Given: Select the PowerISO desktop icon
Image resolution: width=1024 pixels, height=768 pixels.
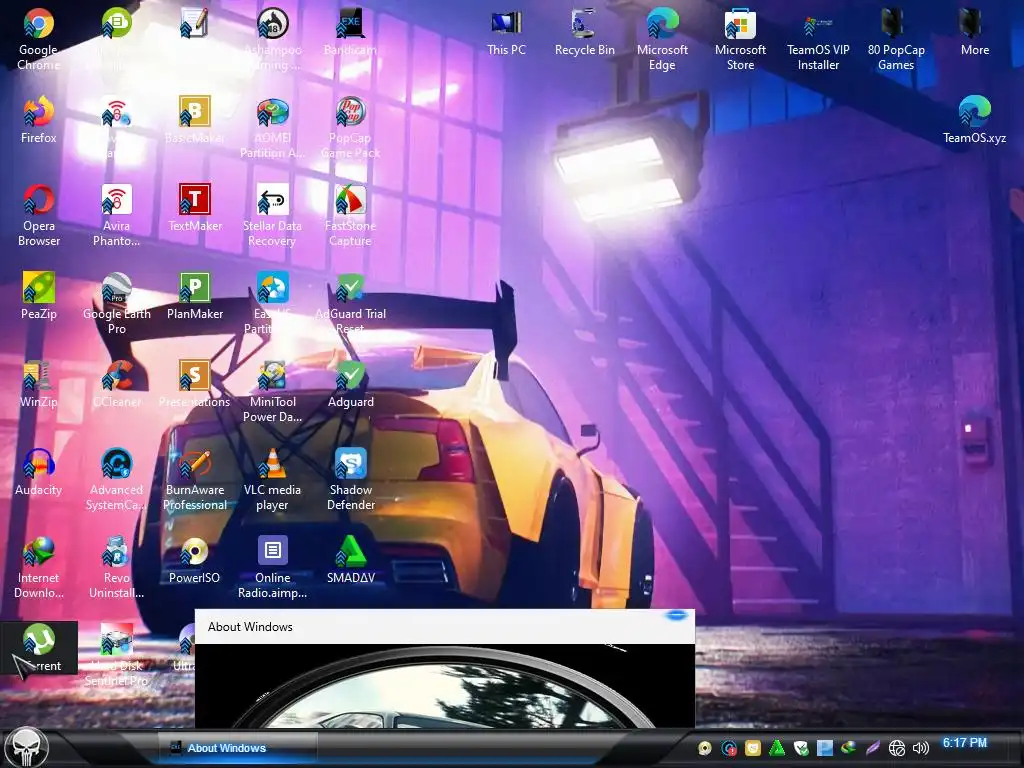Looking at the screenshot, I should (195, 552).
